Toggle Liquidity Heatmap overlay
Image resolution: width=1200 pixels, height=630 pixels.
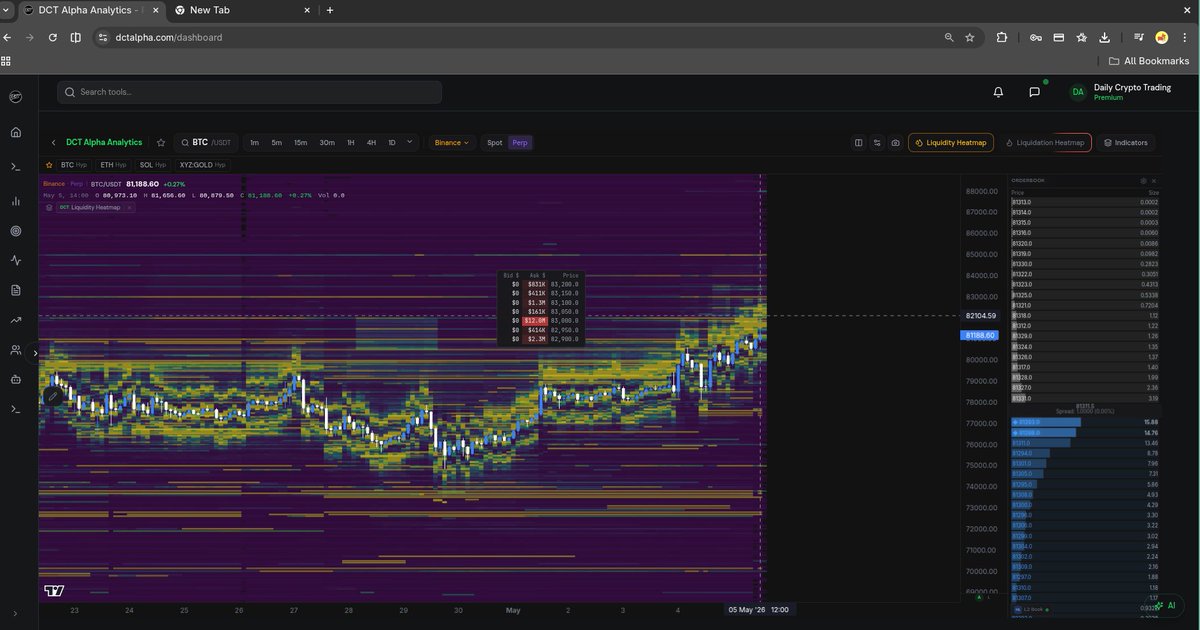point(950,143)
